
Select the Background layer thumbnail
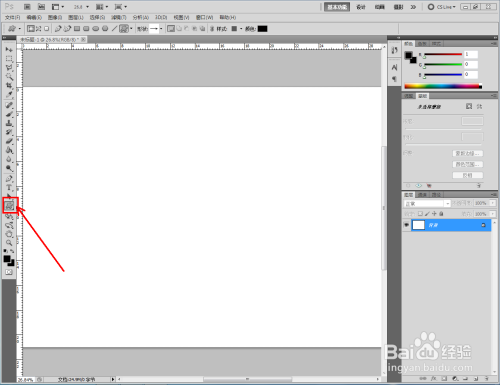[x=419, y=225]
